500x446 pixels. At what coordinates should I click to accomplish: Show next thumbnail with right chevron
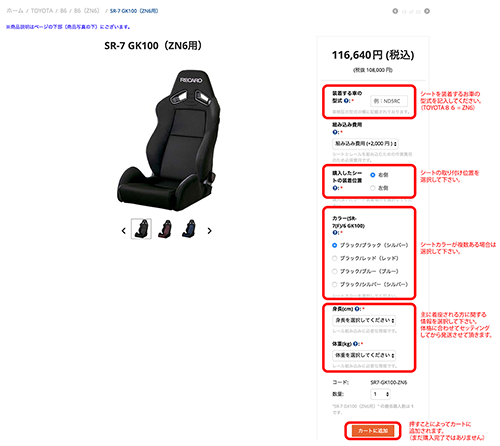(209, 231)
